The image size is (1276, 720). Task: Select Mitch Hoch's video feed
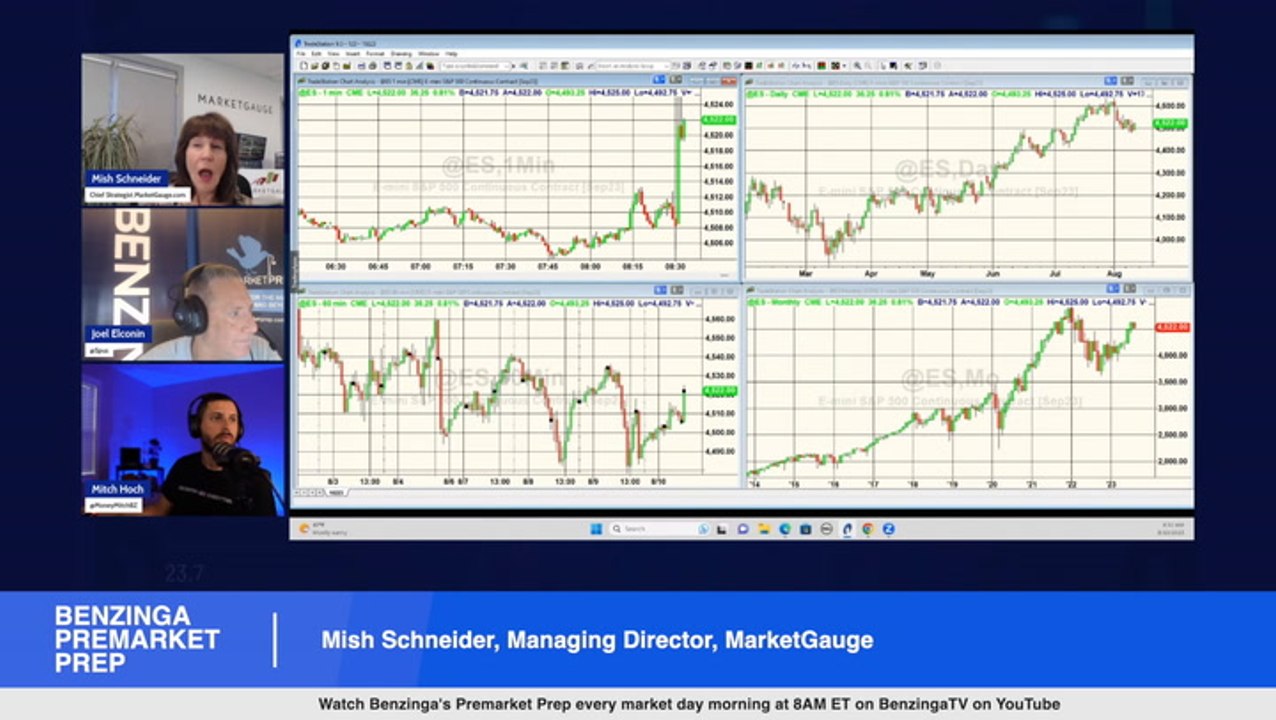[183, 440]
